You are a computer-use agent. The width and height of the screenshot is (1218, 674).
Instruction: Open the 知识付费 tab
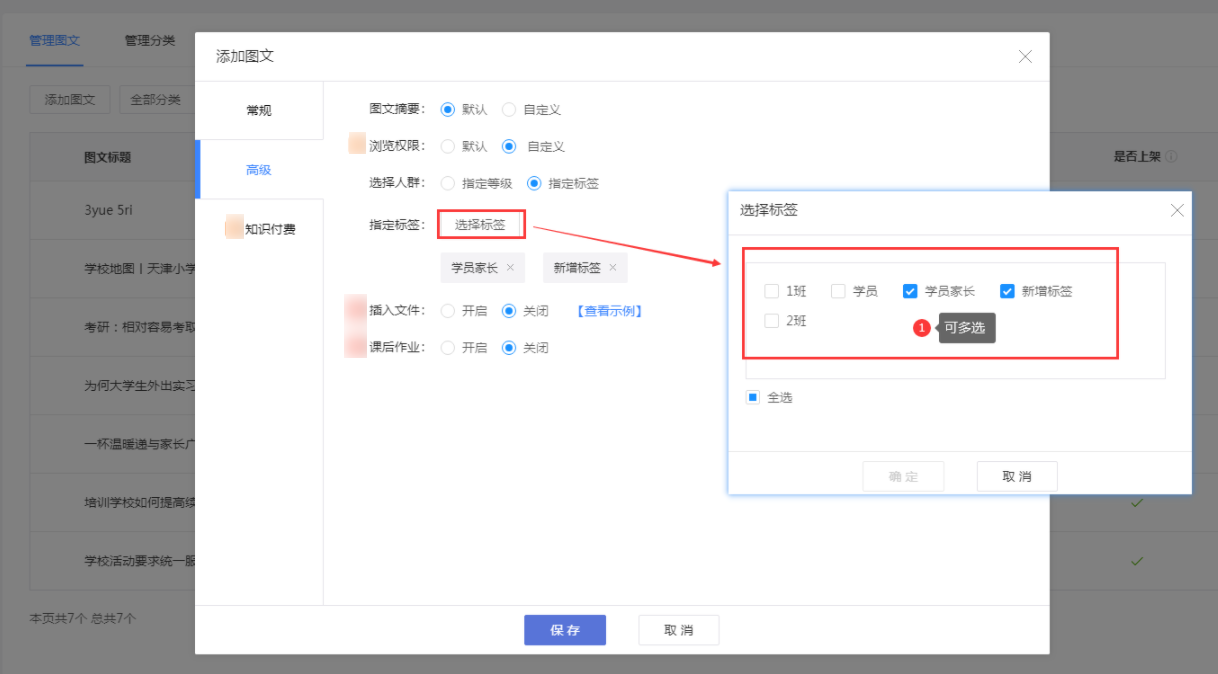269,229
